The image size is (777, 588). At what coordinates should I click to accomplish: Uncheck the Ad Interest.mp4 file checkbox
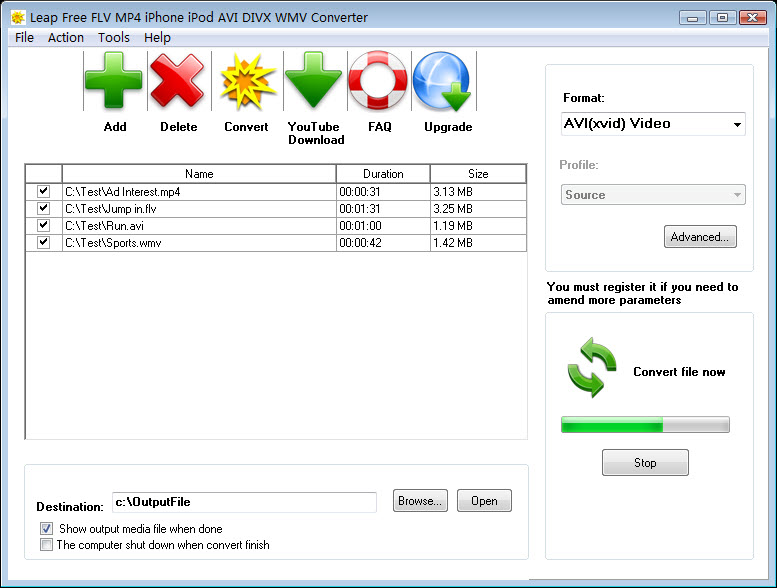(43, 191)
